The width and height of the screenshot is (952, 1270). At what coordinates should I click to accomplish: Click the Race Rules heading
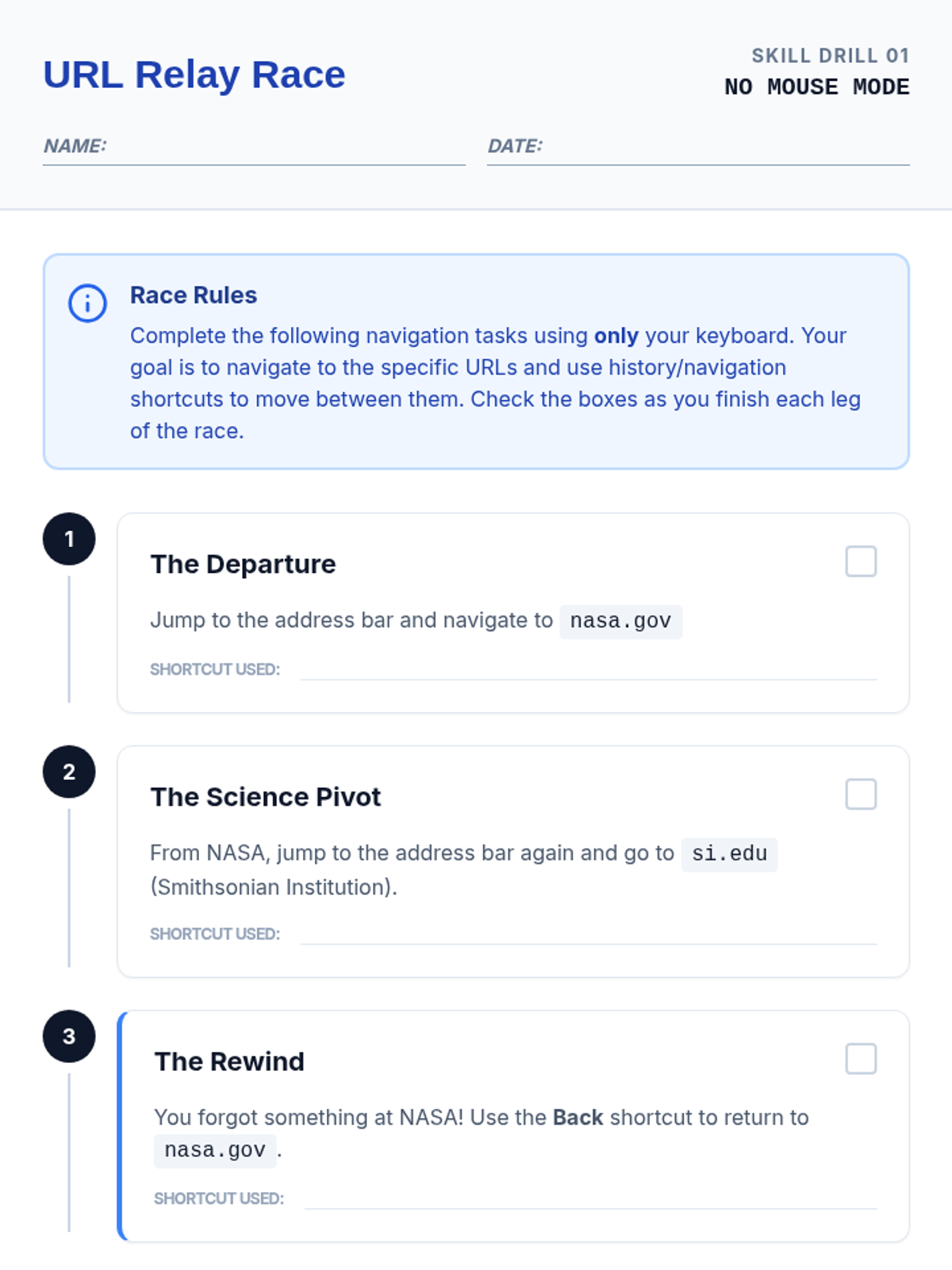tap(194, 295)
